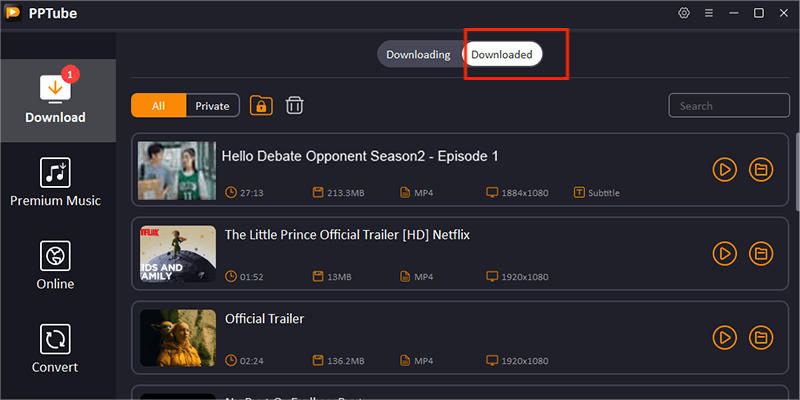
Task: Select the All filter button
Action: click(x=158, y=105)
